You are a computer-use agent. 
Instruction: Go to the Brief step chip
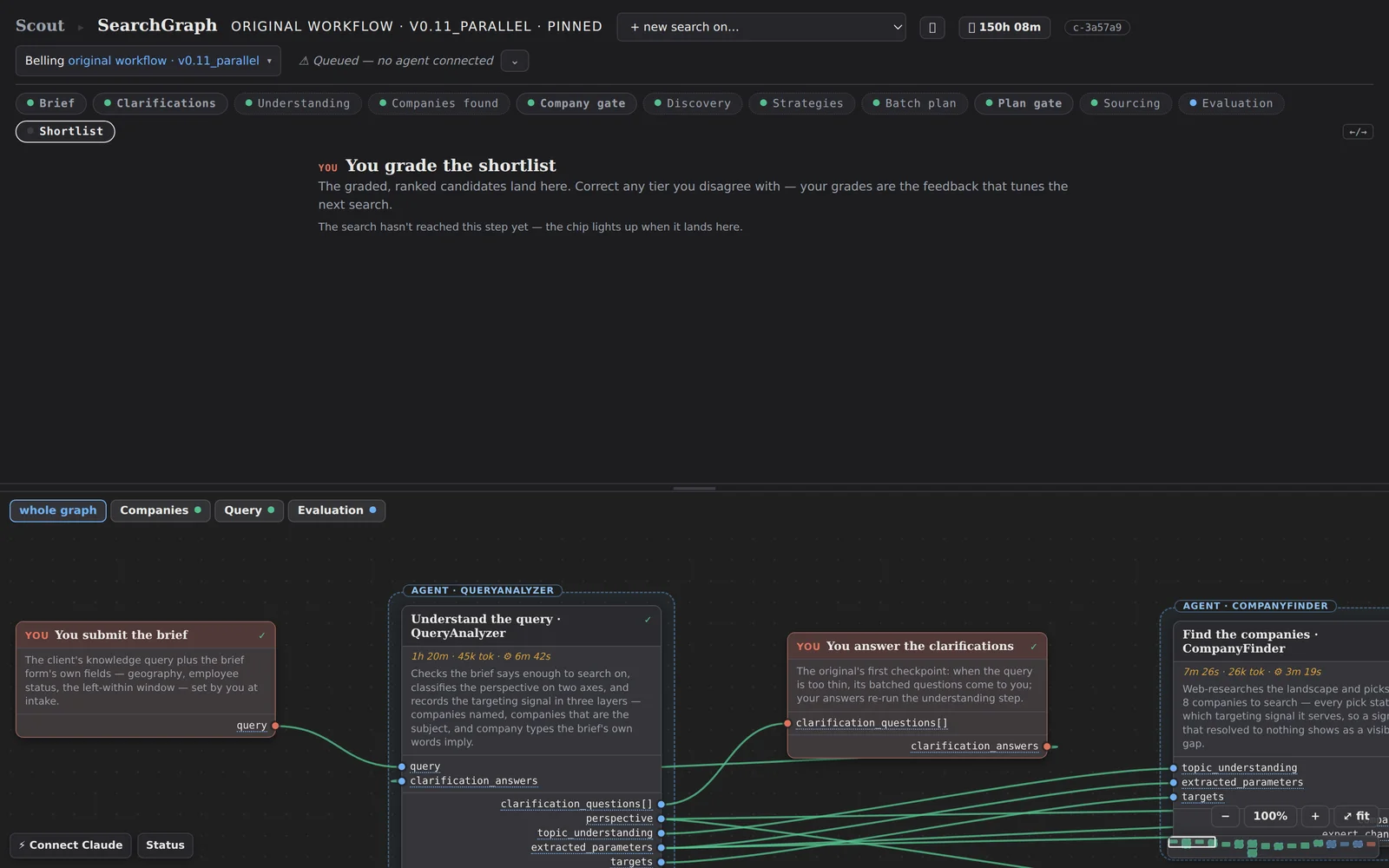[50, 103]
